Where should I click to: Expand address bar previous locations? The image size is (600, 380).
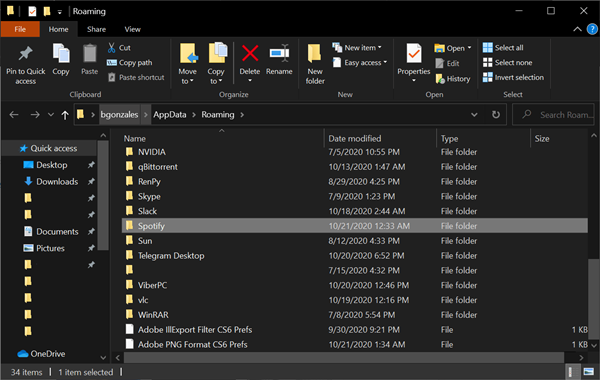[x=474, y=114]
